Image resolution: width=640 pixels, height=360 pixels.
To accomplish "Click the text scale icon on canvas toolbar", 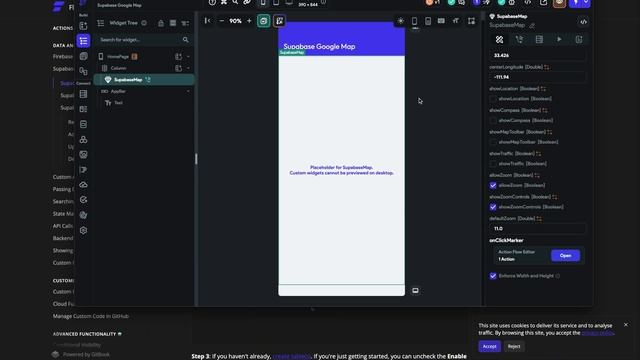I will click(456, 21).
